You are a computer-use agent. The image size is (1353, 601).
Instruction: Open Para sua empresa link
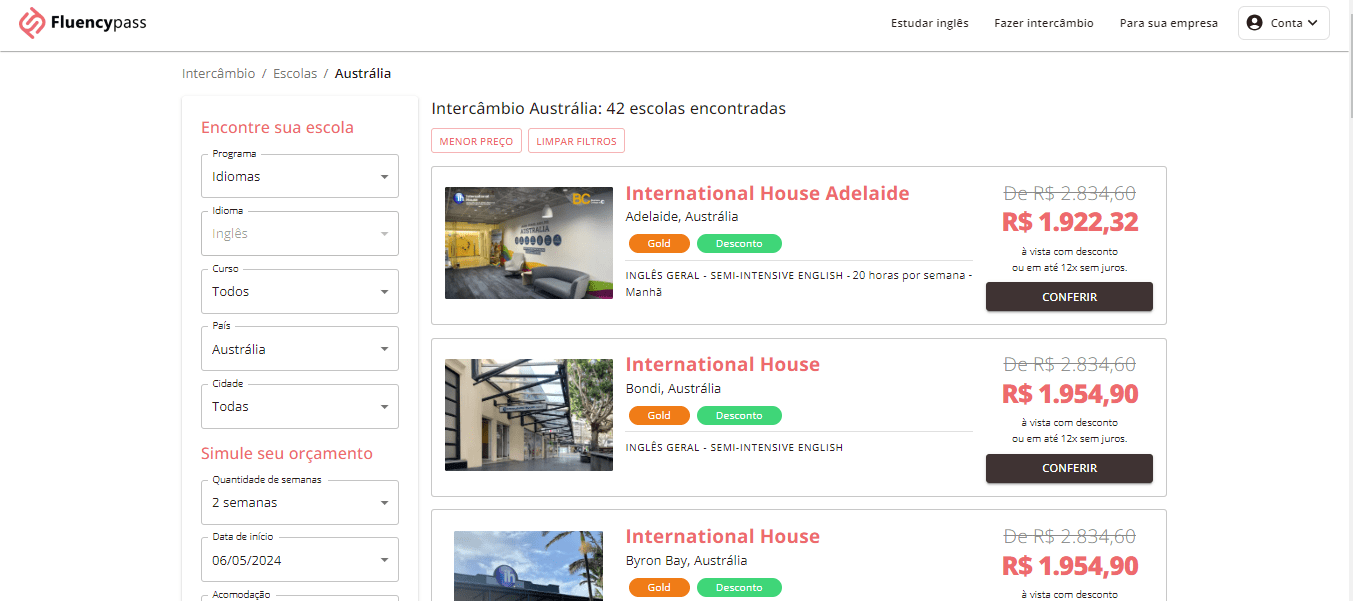(x=1168, y=23)
